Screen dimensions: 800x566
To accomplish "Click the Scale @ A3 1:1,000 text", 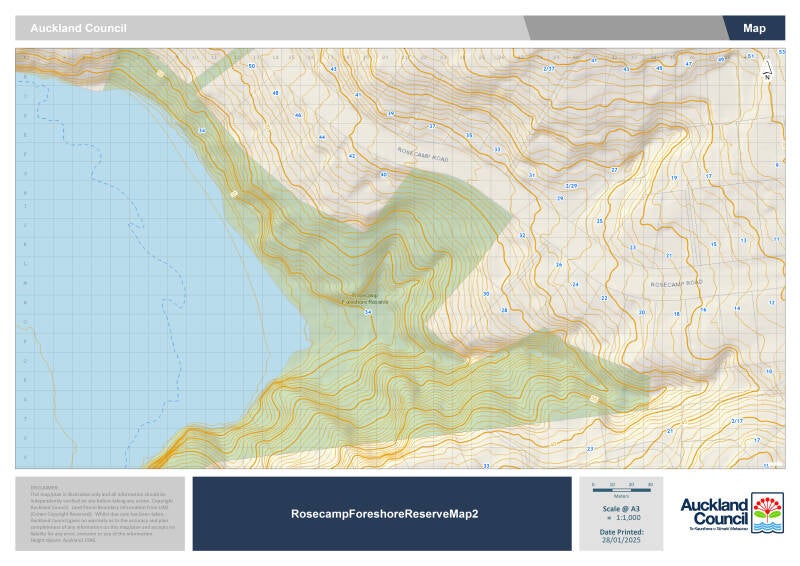I will 621,513.
